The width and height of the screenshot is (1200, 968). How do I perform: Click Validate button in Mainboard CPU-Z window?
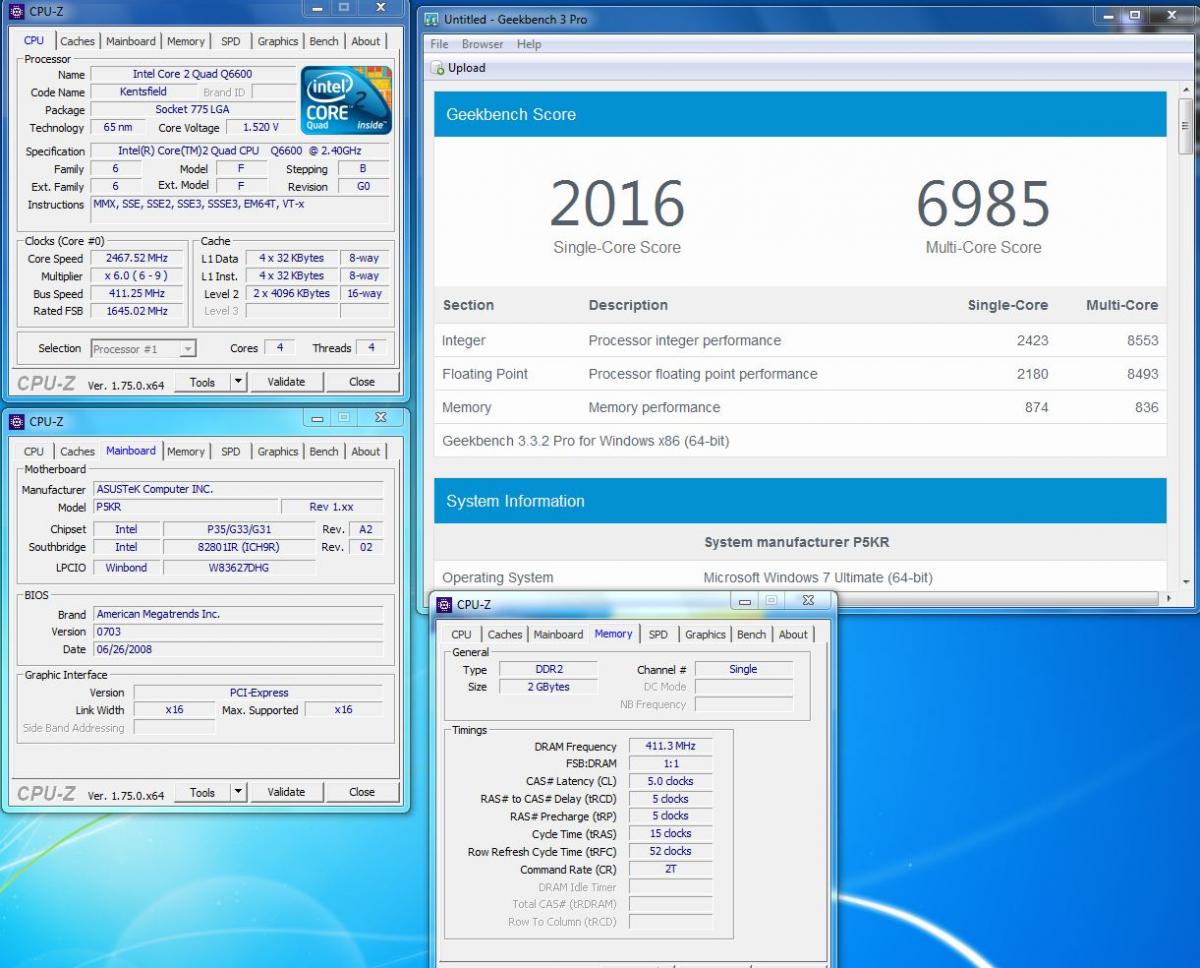pyautogui.click(x=286, y=791)
